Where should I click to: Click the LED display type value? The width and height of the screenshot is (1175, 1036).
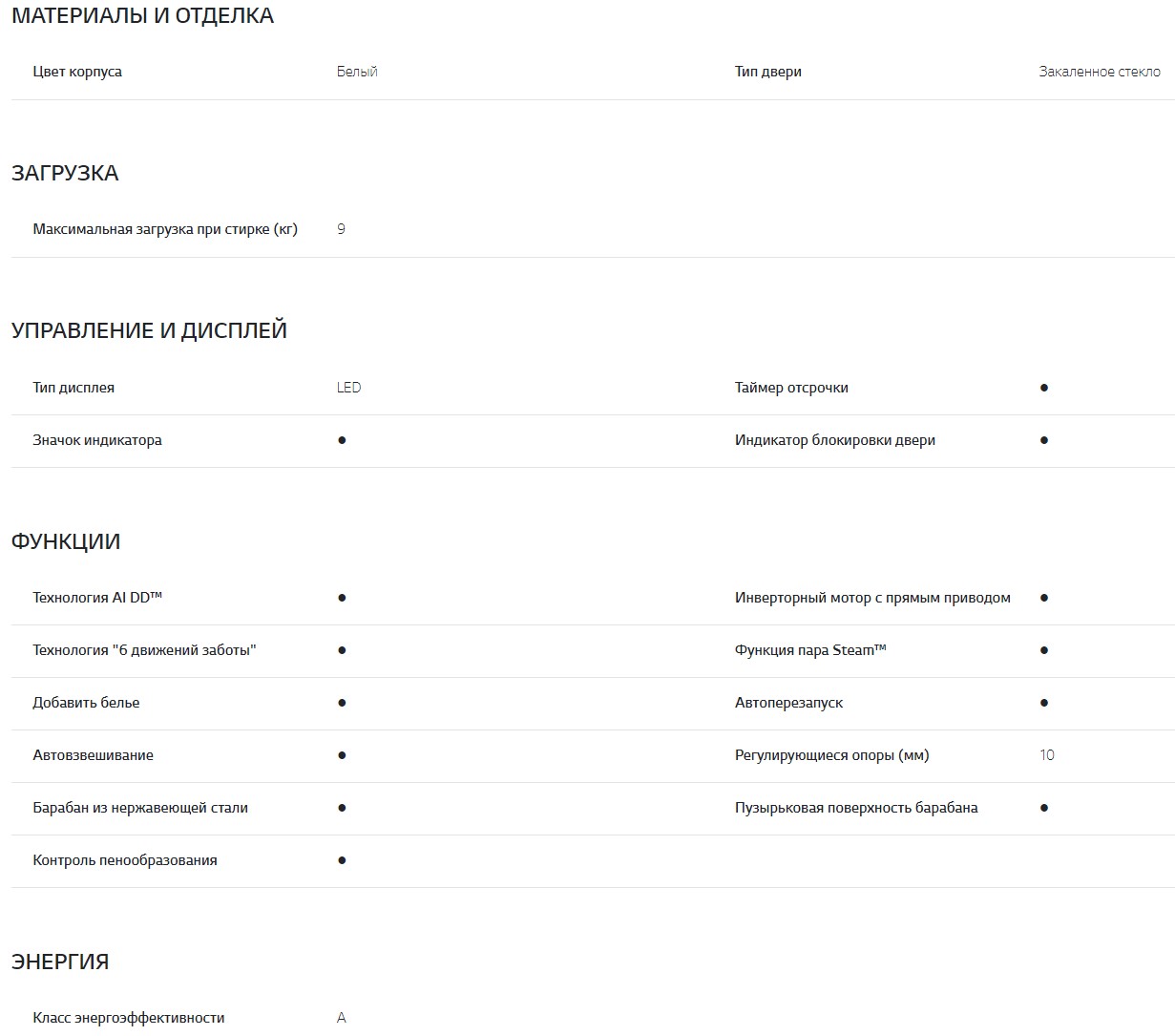click(348, 388)
